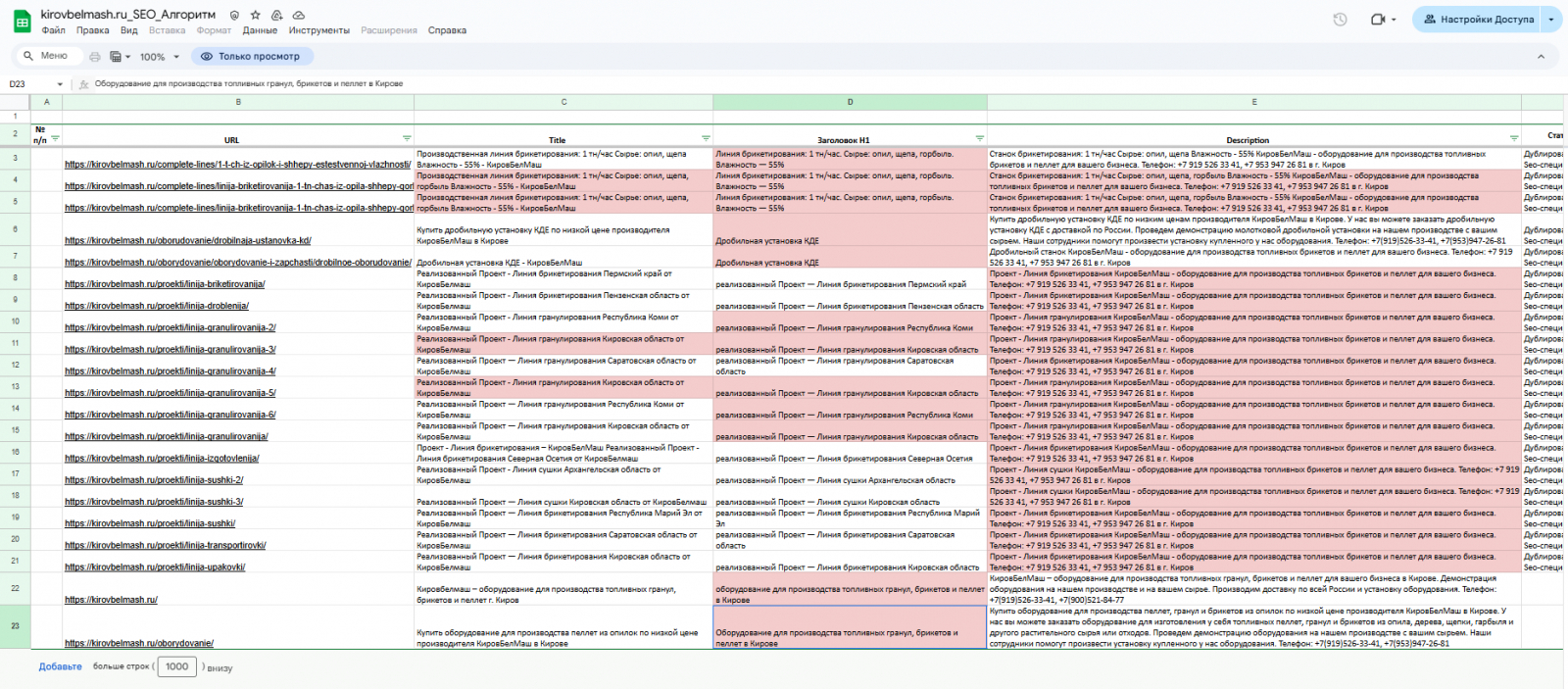Viewport: 1568px width, 689px height.
Task: Toggle filter on the Description column
Action: click(1514, 138)
